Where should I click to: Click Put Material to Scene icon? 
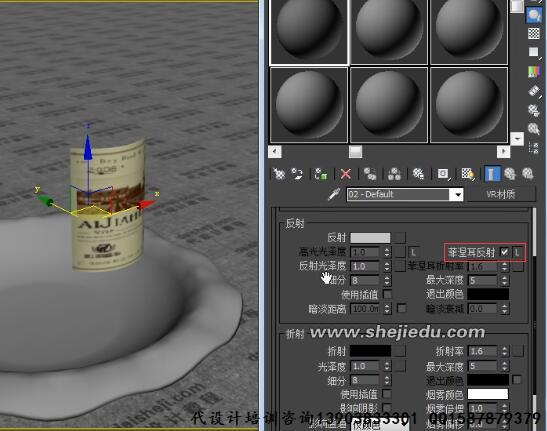point(297,173)
